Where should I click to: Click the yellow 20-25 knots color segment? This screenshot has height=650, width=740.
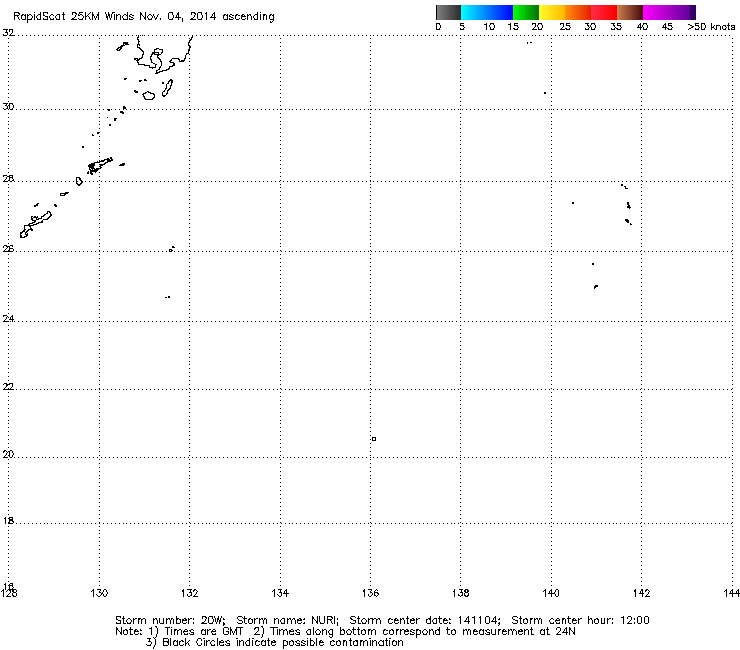pyautogui.click(x=552, y=12)
